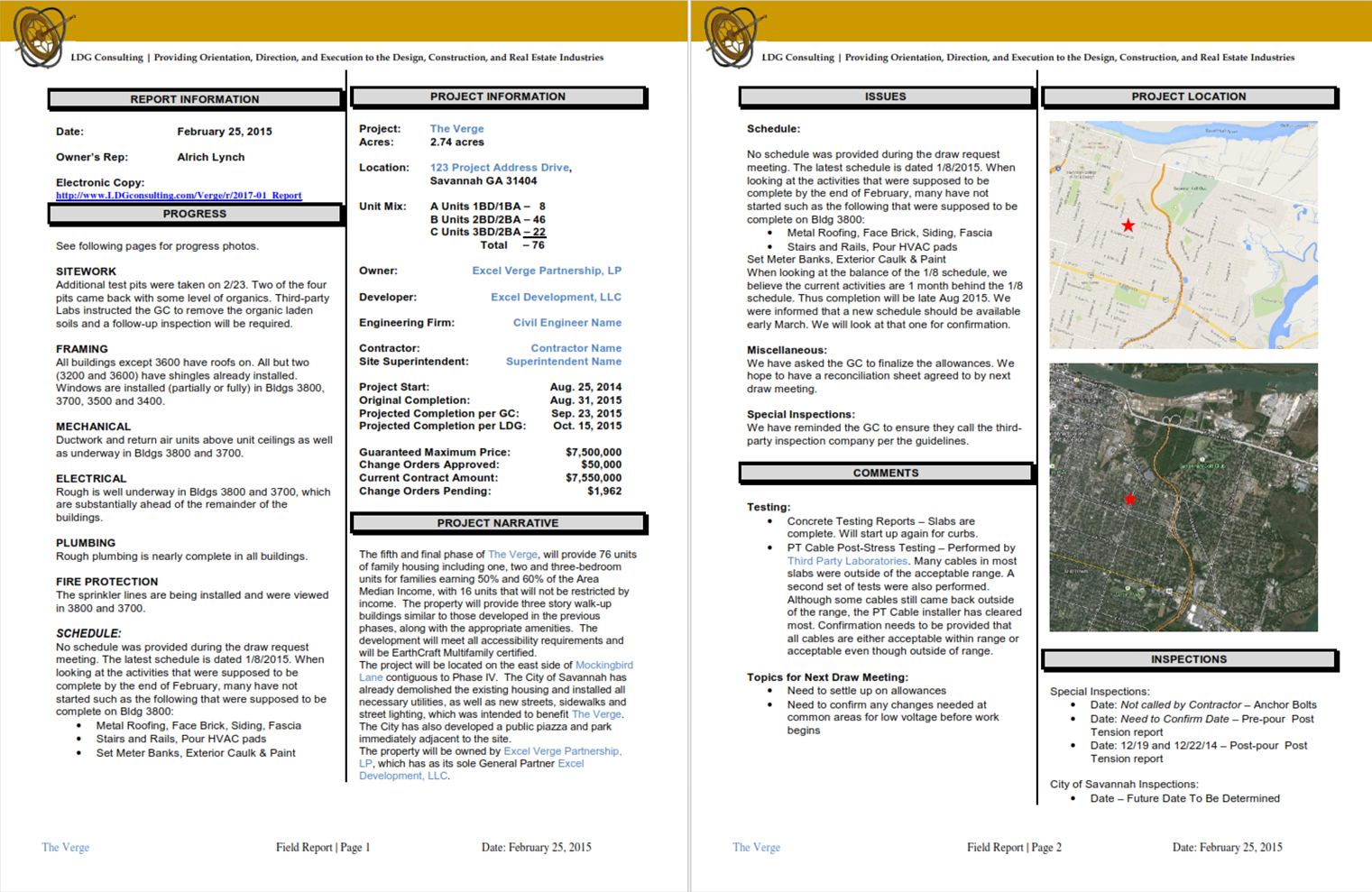Click the LDG Consulting logo on page 2

point(733,36)
